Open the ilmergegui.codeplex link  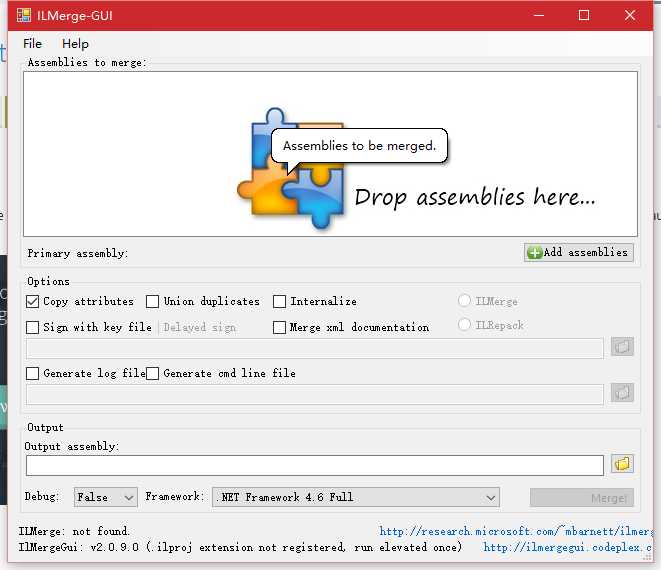coord(568,547)
